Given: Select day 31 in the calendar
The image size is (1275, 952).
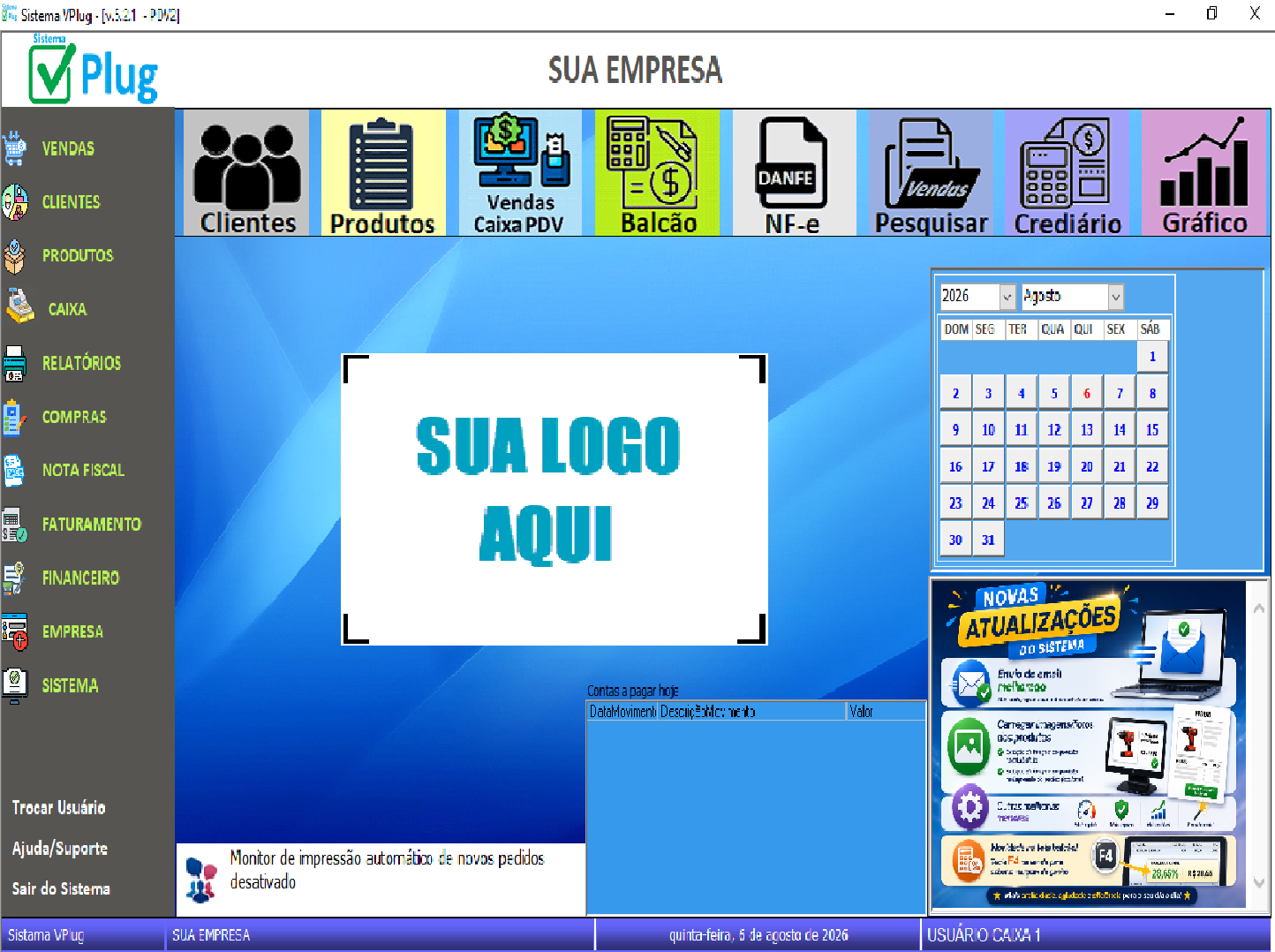Looking at the screenshot, I should click(x=988, y=540).
